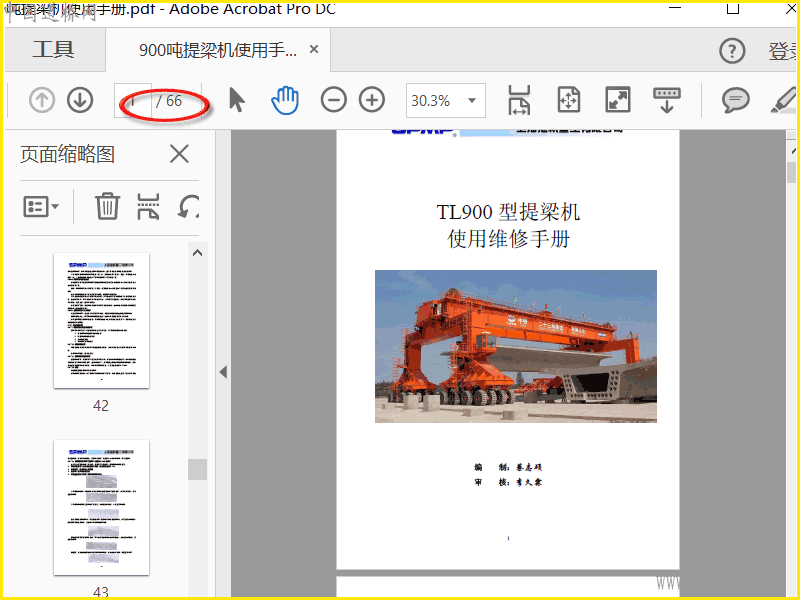This screenshot has width=800, height=600.
Task: Click the login 登录 button
Action: [x=783, y=51]
